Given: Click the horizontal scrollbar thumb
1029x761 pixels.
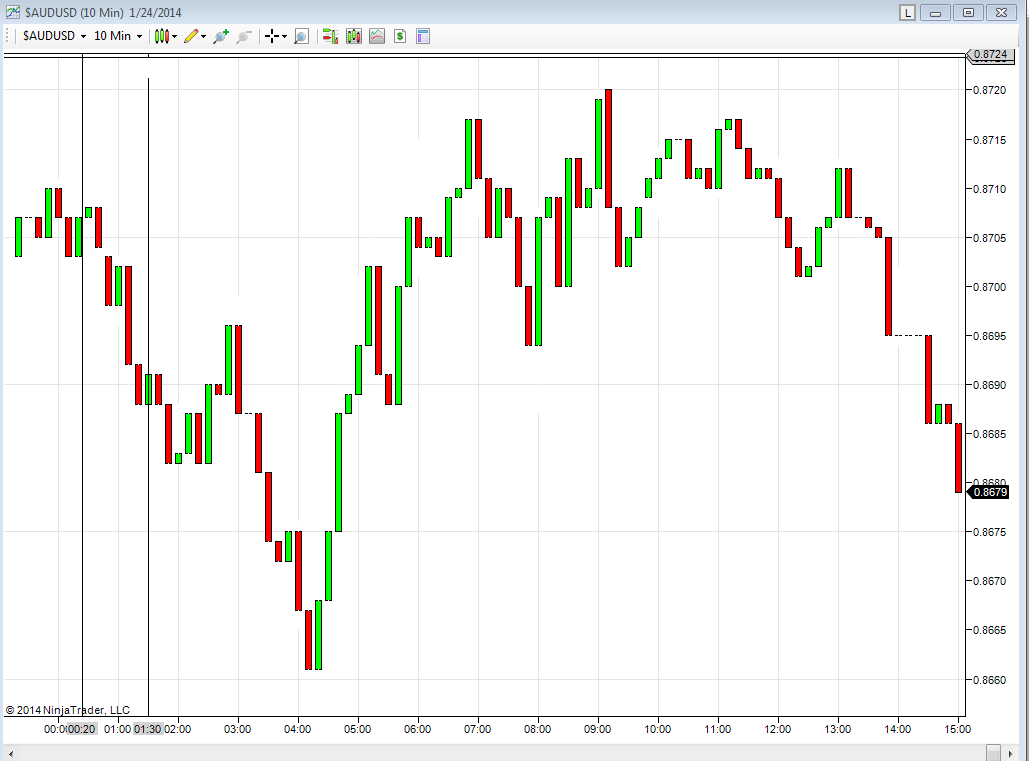Looking at the screenshot, I should click(994, 753).
